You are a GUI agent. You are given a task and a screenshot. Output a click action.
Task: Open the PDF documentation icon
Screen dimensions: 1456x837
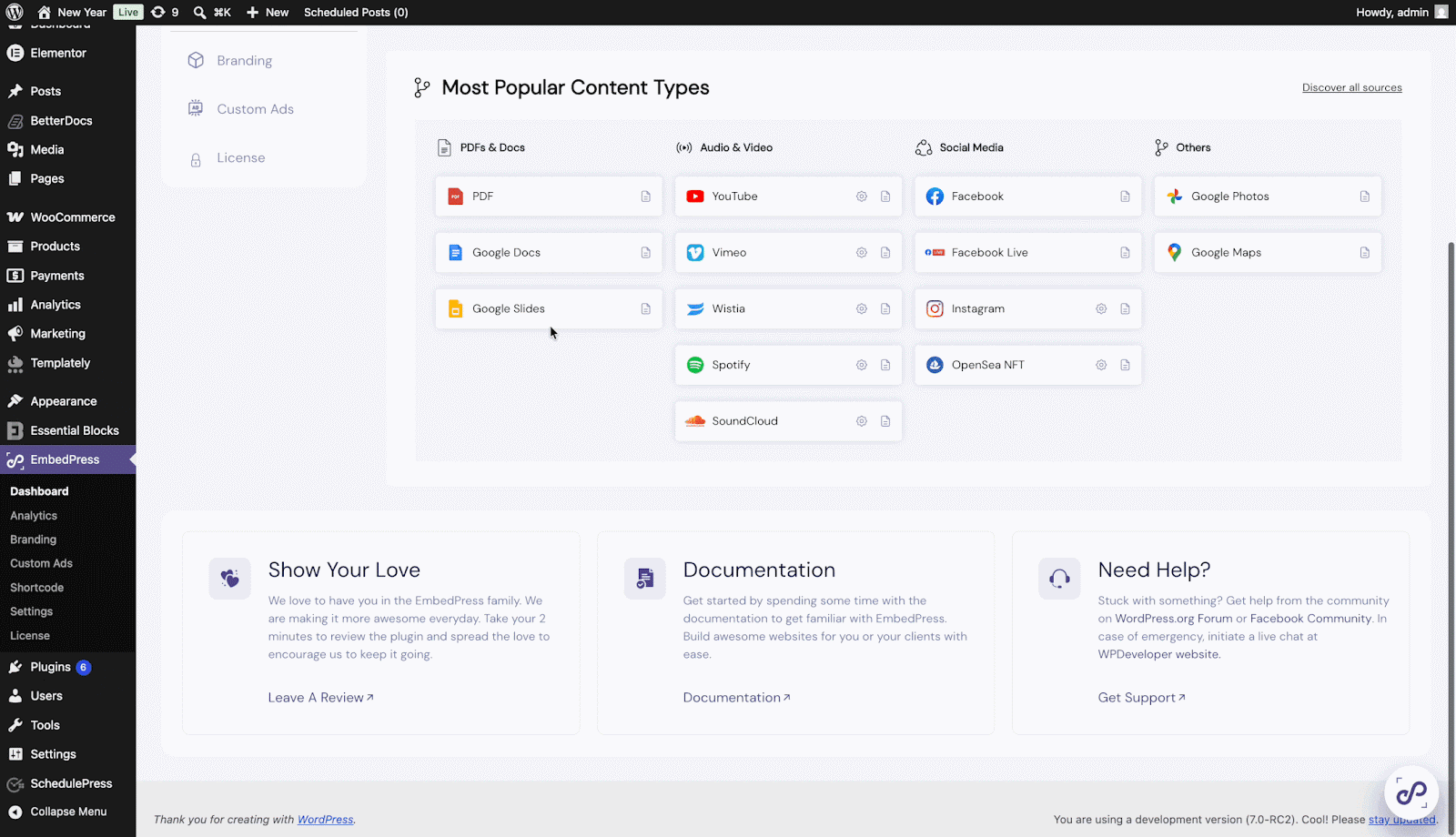pyautogui.click(x=645, y=197)
